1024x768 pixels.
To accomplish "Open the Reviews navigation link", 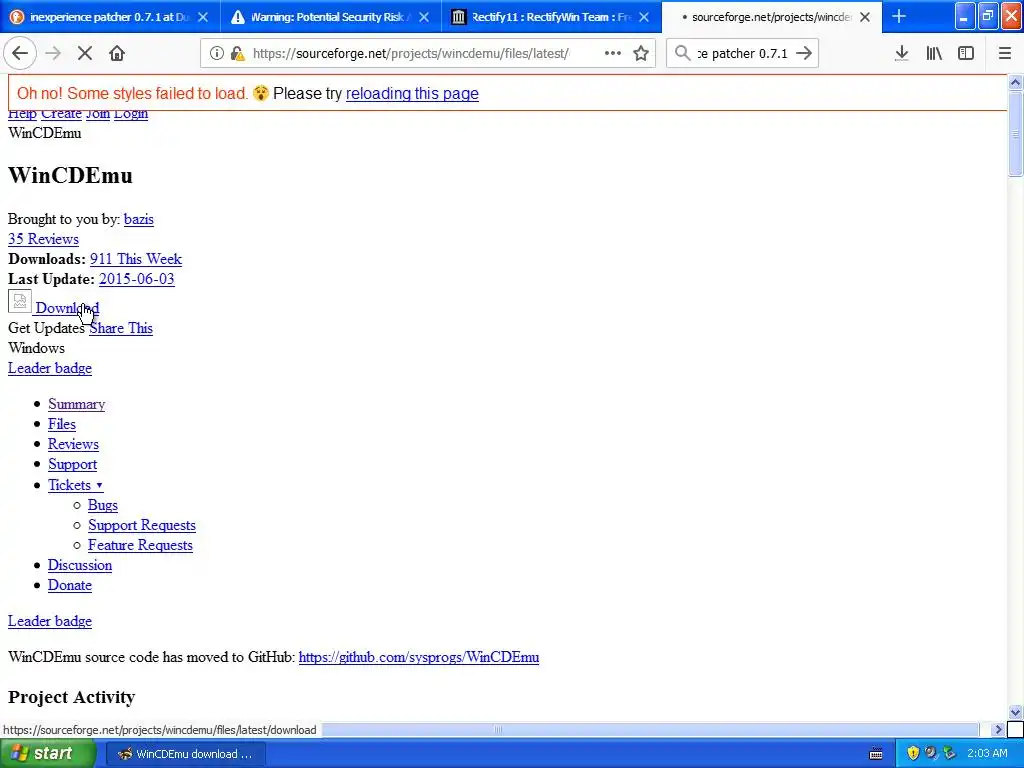I will [x=73, y=445].
